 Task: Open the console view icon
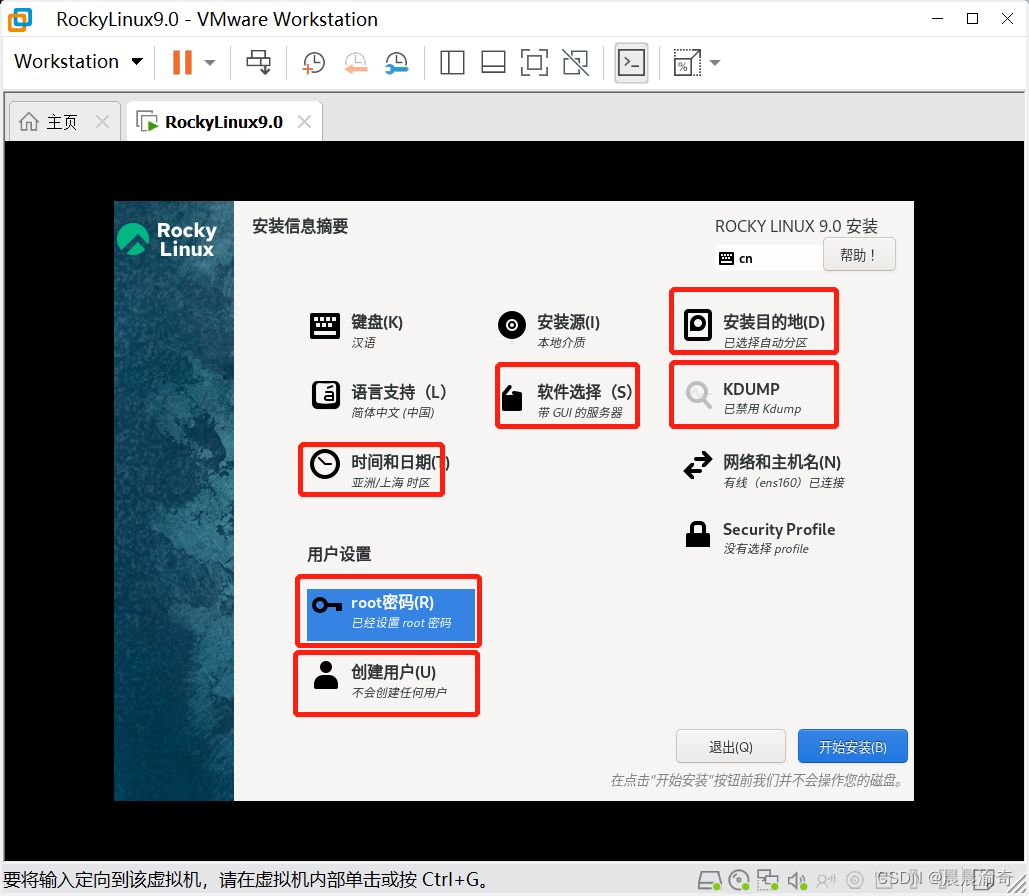click(631, 63)
